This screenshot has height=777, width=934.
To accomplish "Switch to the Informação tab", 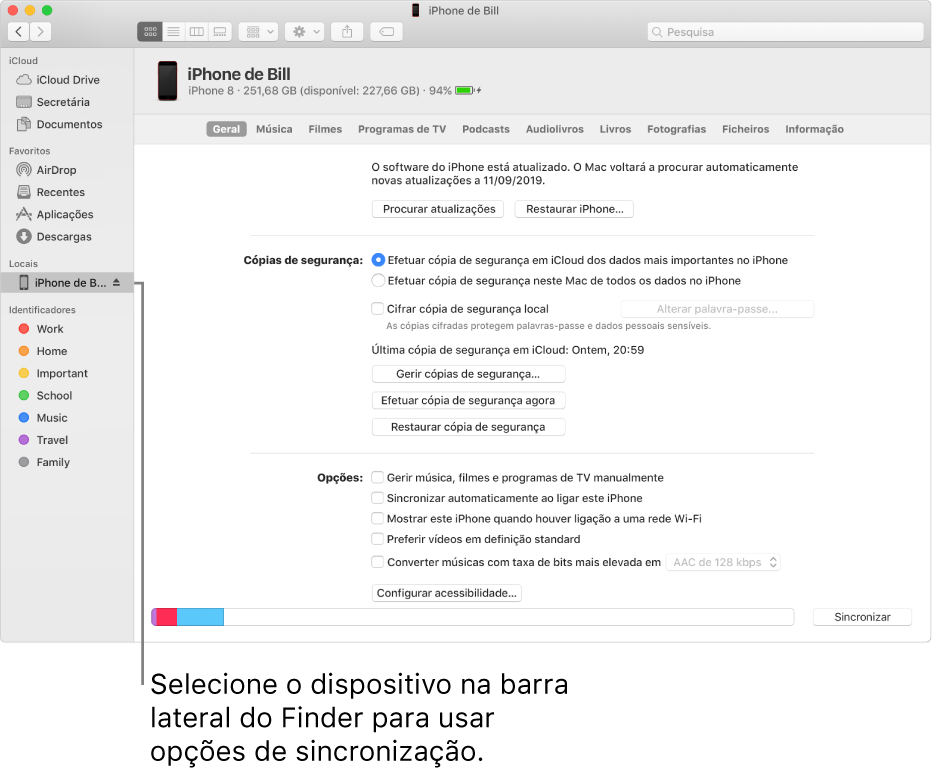I will click(x=814, y=129).
